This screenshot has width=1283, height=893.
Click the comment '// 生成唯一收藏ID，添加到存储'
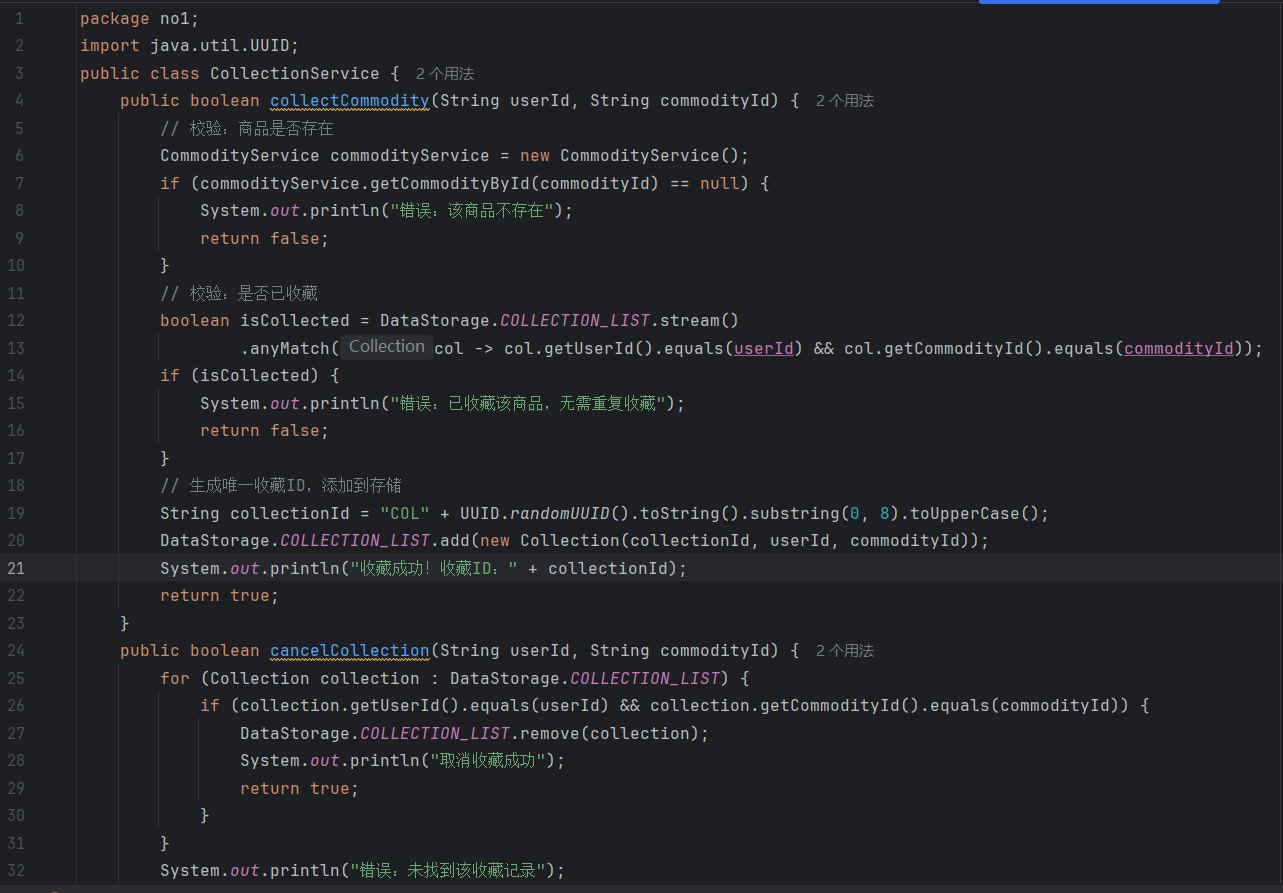[x=281, y=486]
